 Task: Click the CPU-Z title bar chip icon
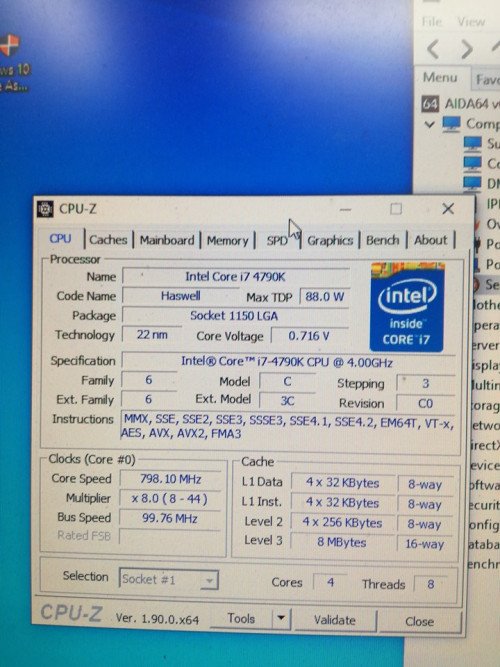45,209
